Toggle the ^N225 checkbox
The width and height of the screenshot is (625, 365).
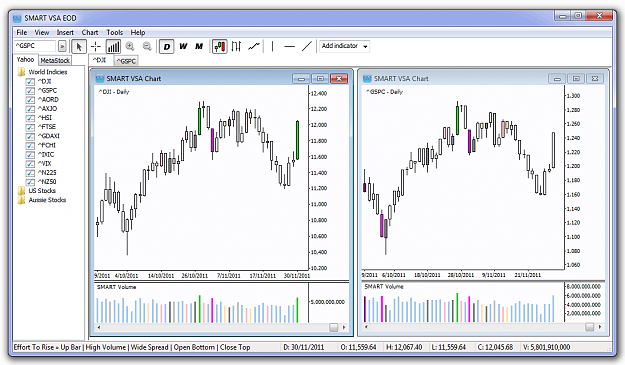tap(30, 173)
